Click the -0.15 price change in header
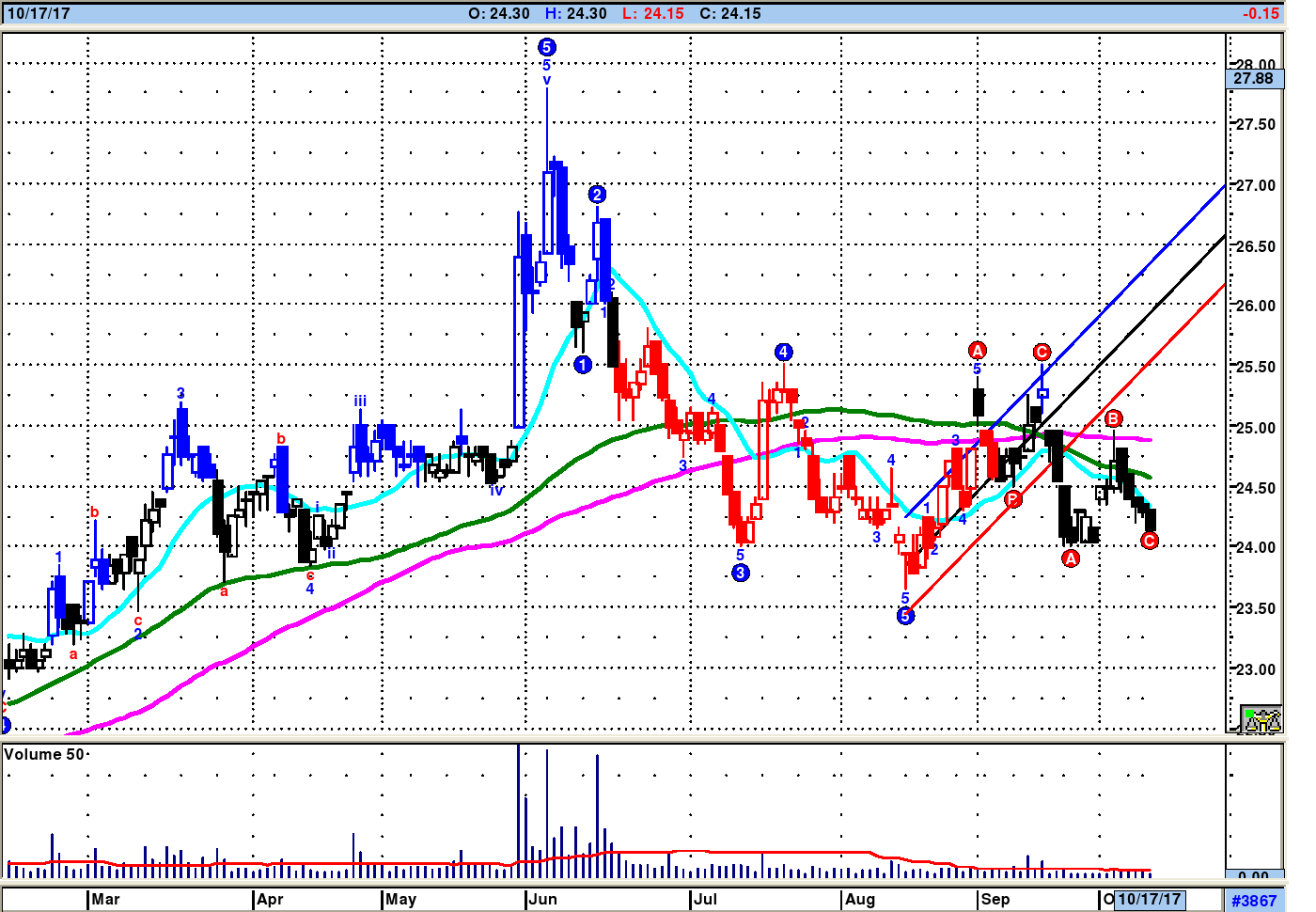 point(1260,14)
